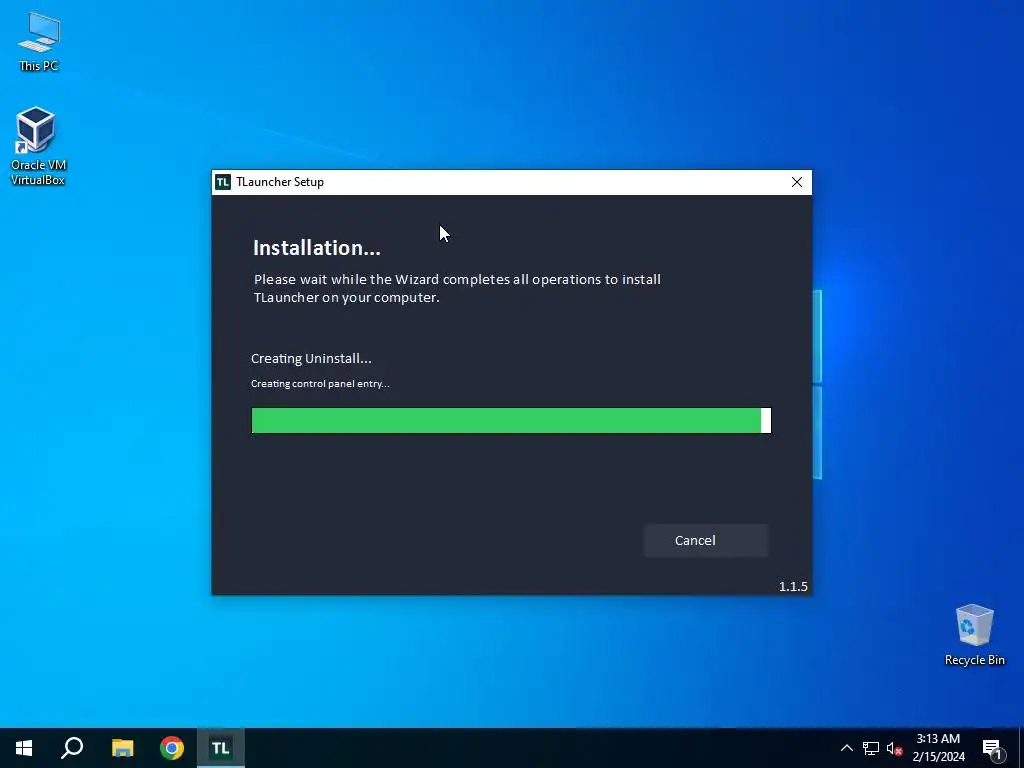
Task: Open the network status tray icon
Action: coord(871,748)
